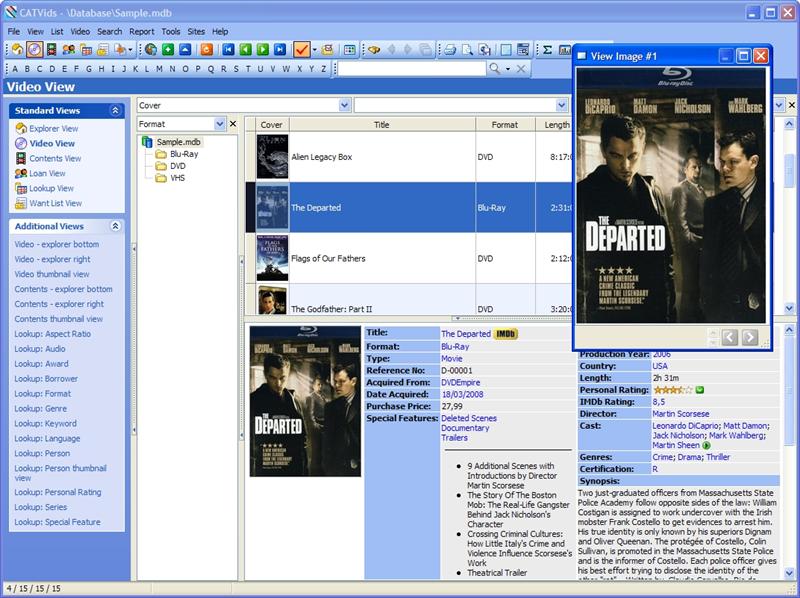Click the Want List toolbar icon
Screen dimensions: 800x598
(x=103, y=49)
